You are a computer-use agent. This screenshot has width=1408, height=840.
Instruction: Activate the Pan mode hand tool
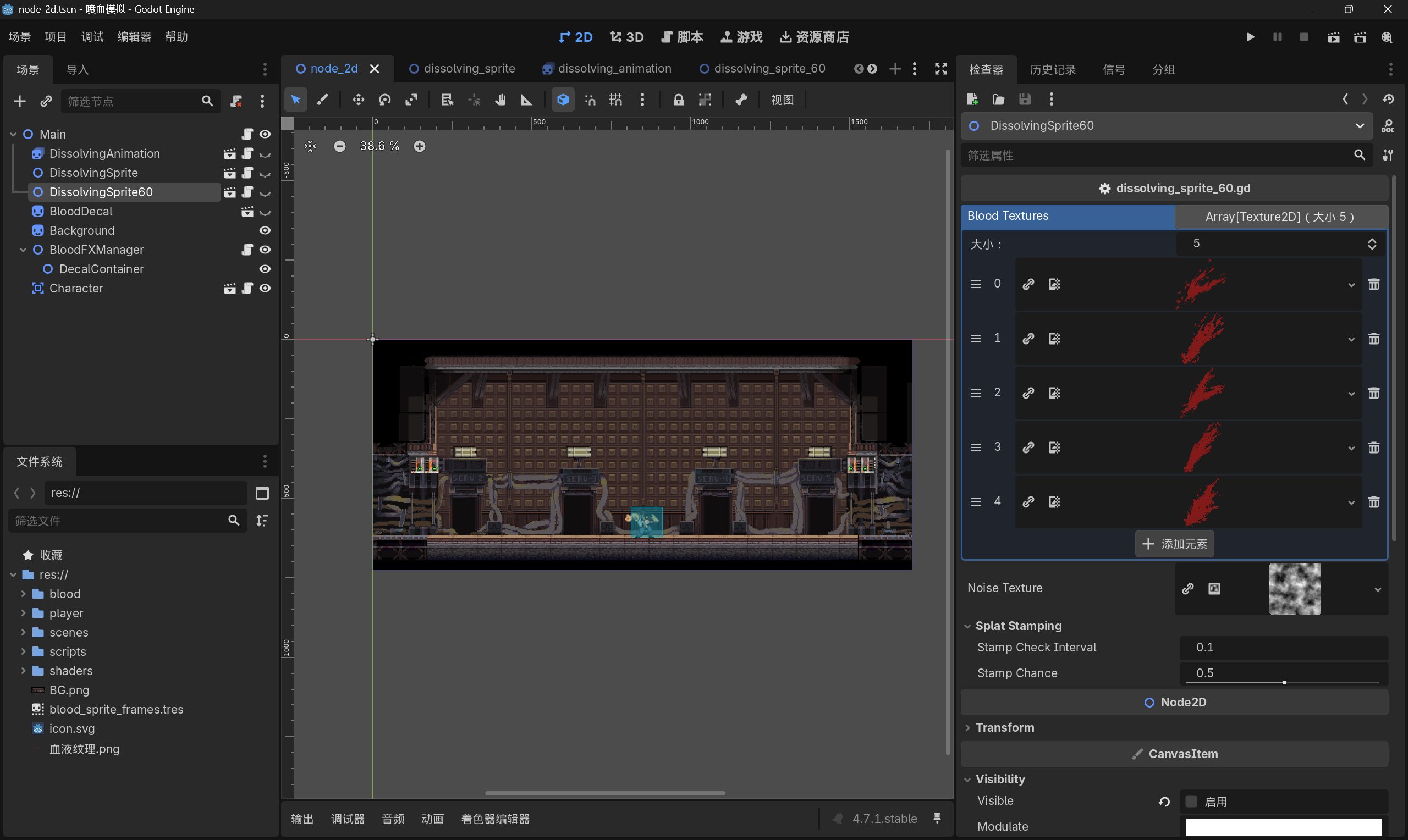[500, 100]
